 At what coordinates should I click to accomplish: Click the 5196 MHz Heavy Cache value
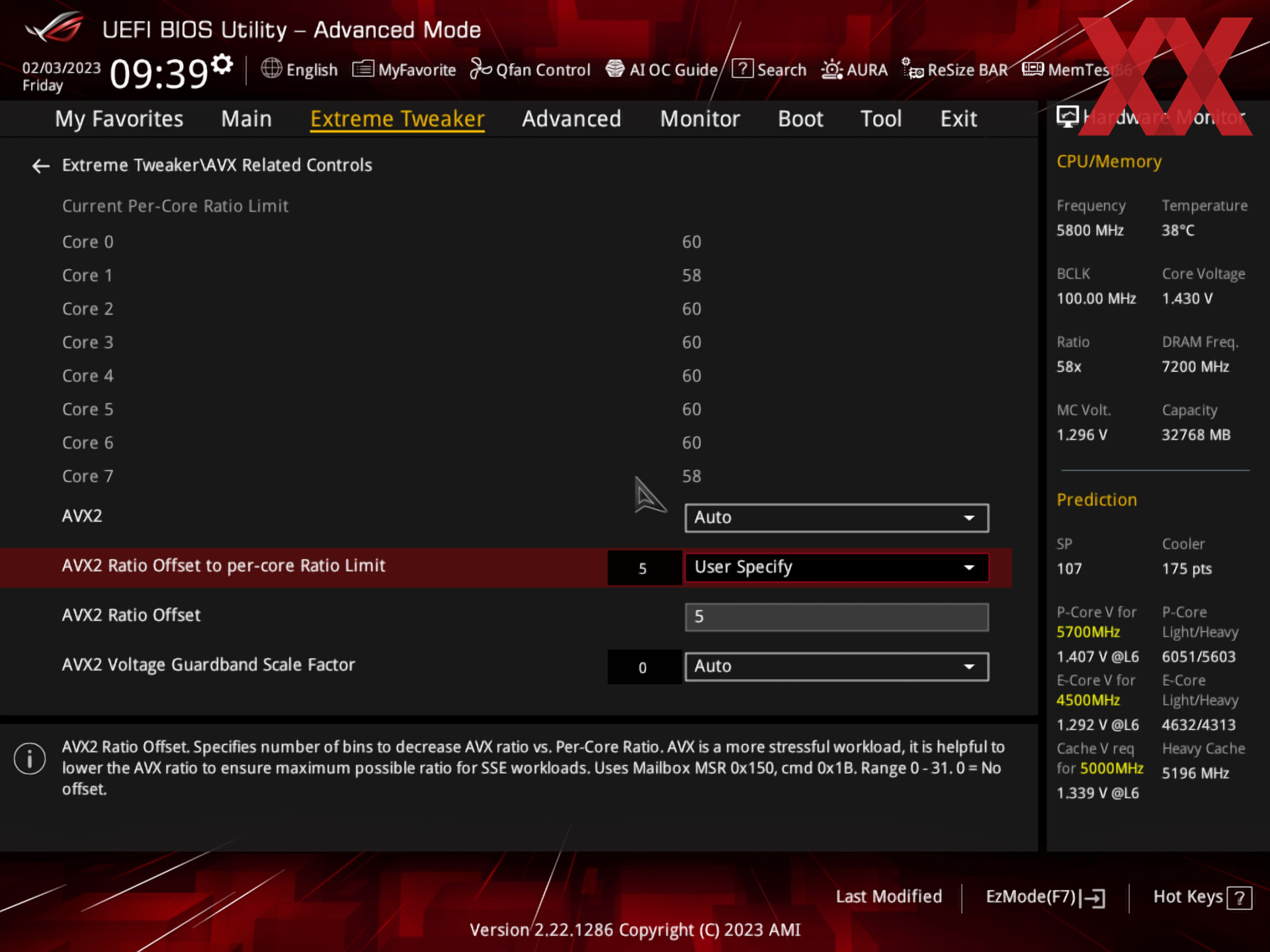tap(1195, 773)
